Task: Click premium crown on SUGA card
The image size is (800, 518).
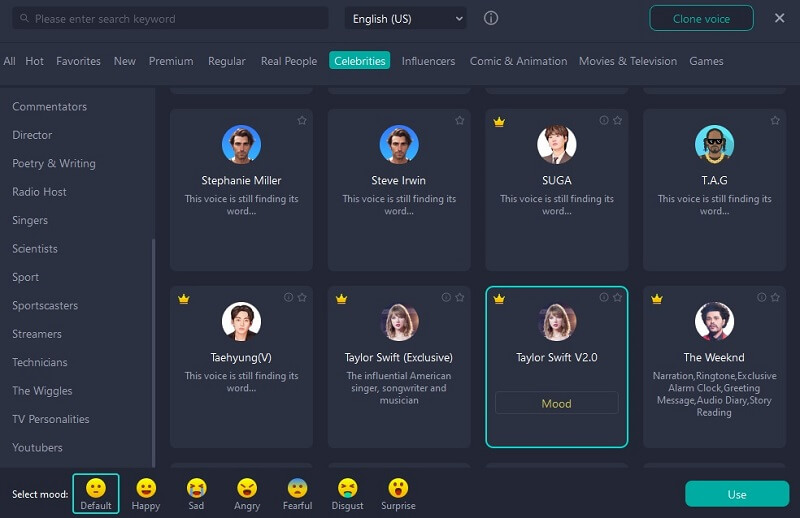Action: pos(499,122)
